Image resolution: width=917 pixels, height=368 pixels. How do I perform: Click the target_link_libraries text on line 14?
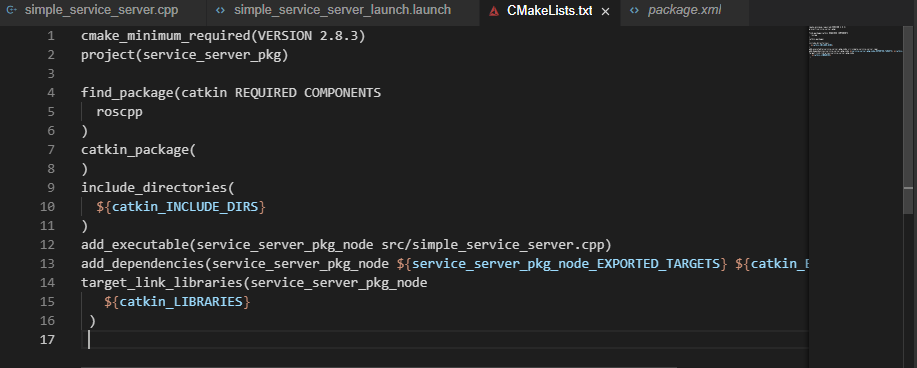[x=161, y=283]
